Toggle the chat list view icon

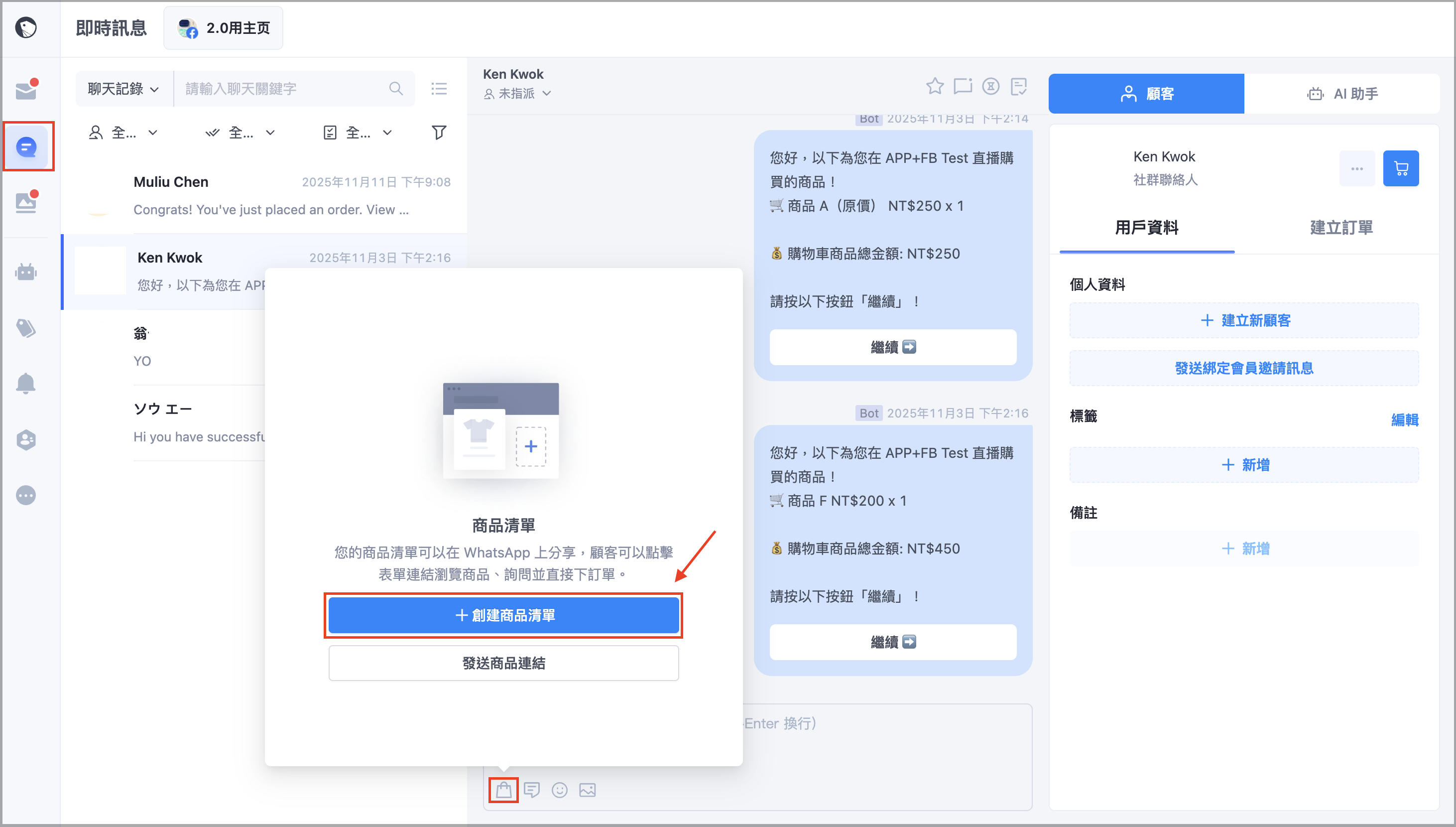[x=439, y=89]
